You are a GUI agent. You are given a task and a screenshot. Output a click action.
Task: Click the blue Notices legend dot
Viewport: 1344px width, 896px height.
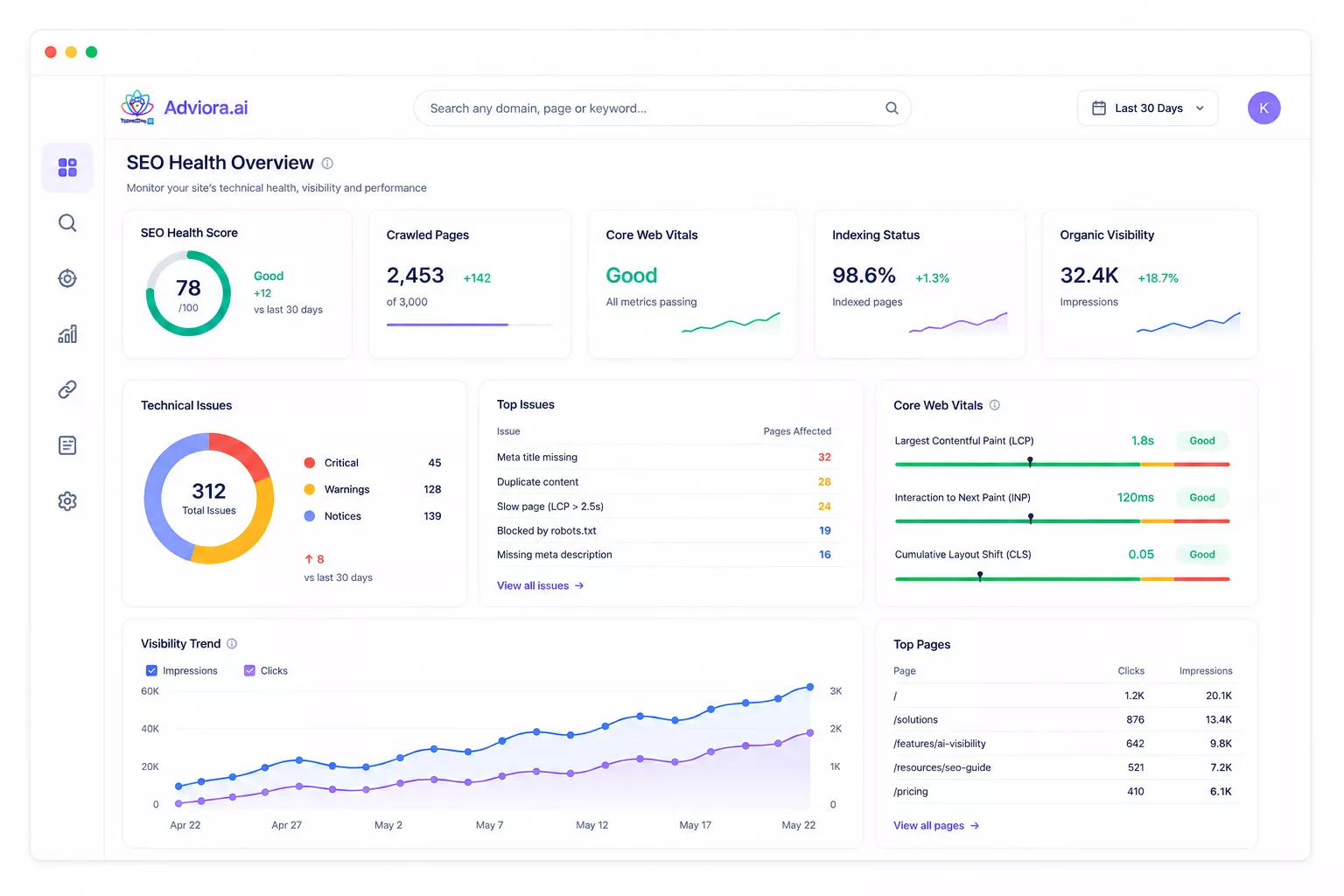pos(310,516)
